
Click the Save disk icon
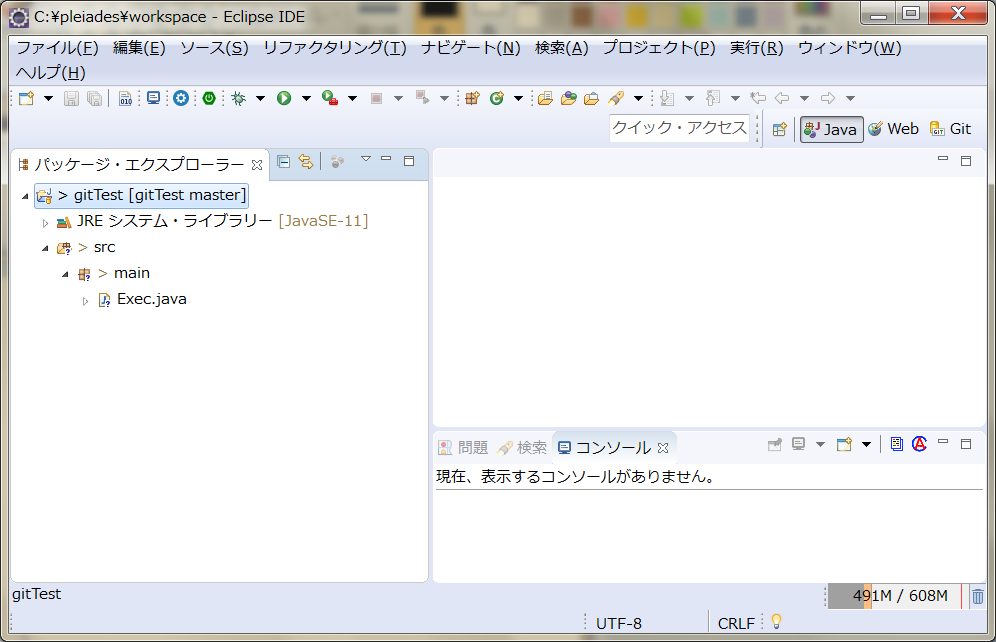tap(71, 98)
